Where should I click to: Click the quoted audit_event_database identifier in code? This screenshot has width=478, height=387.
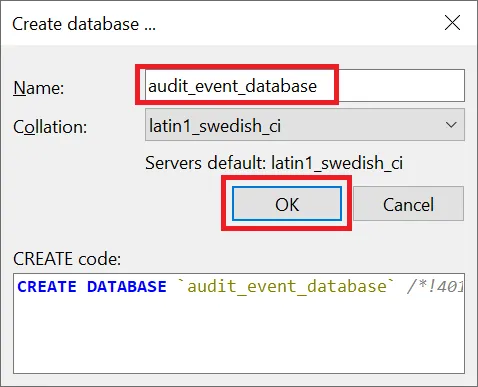click(286, 287)
